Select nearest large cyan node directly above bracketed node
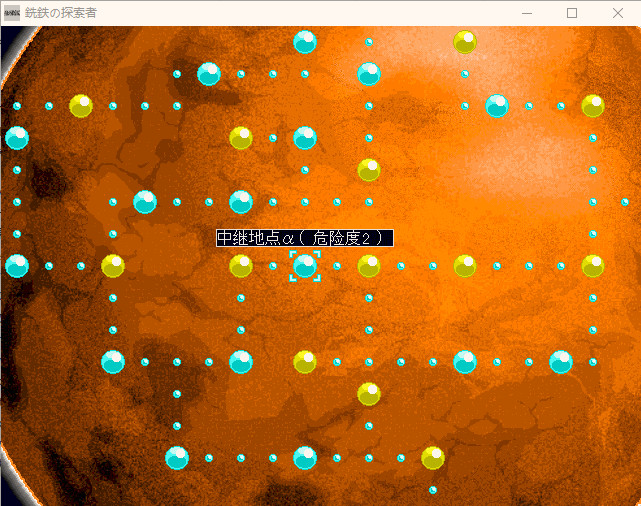Screen dimensions: 641x506 point(305,138)
